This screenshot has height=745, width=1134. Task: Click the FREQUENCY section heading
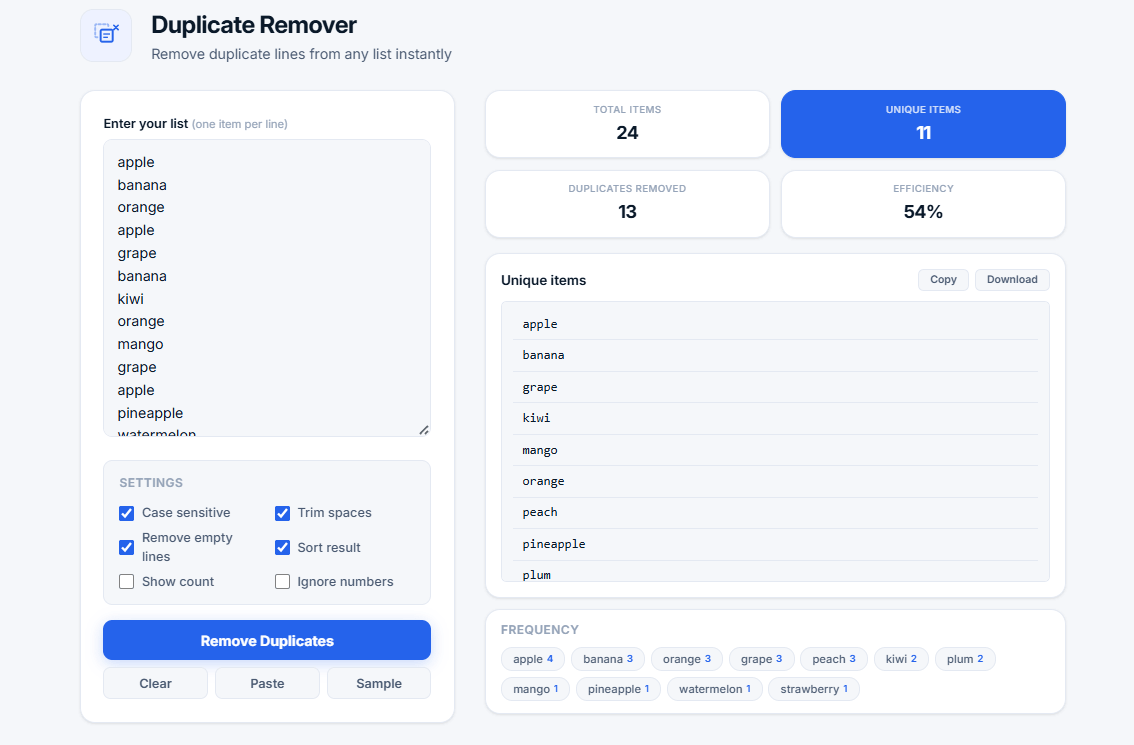point(540,630)
